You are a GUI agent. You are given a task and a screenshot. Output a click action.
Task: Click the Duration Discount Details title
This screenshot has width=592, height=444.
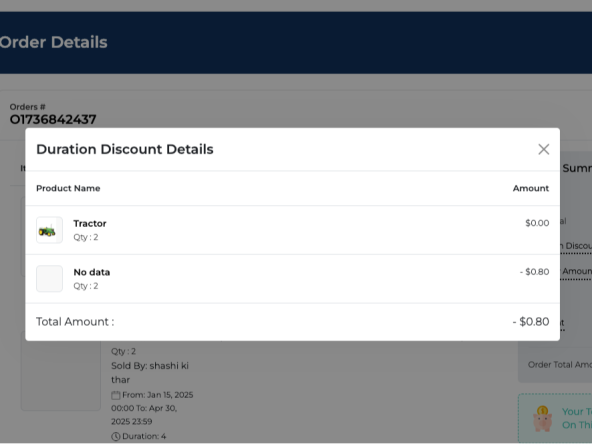coord(125,149)
